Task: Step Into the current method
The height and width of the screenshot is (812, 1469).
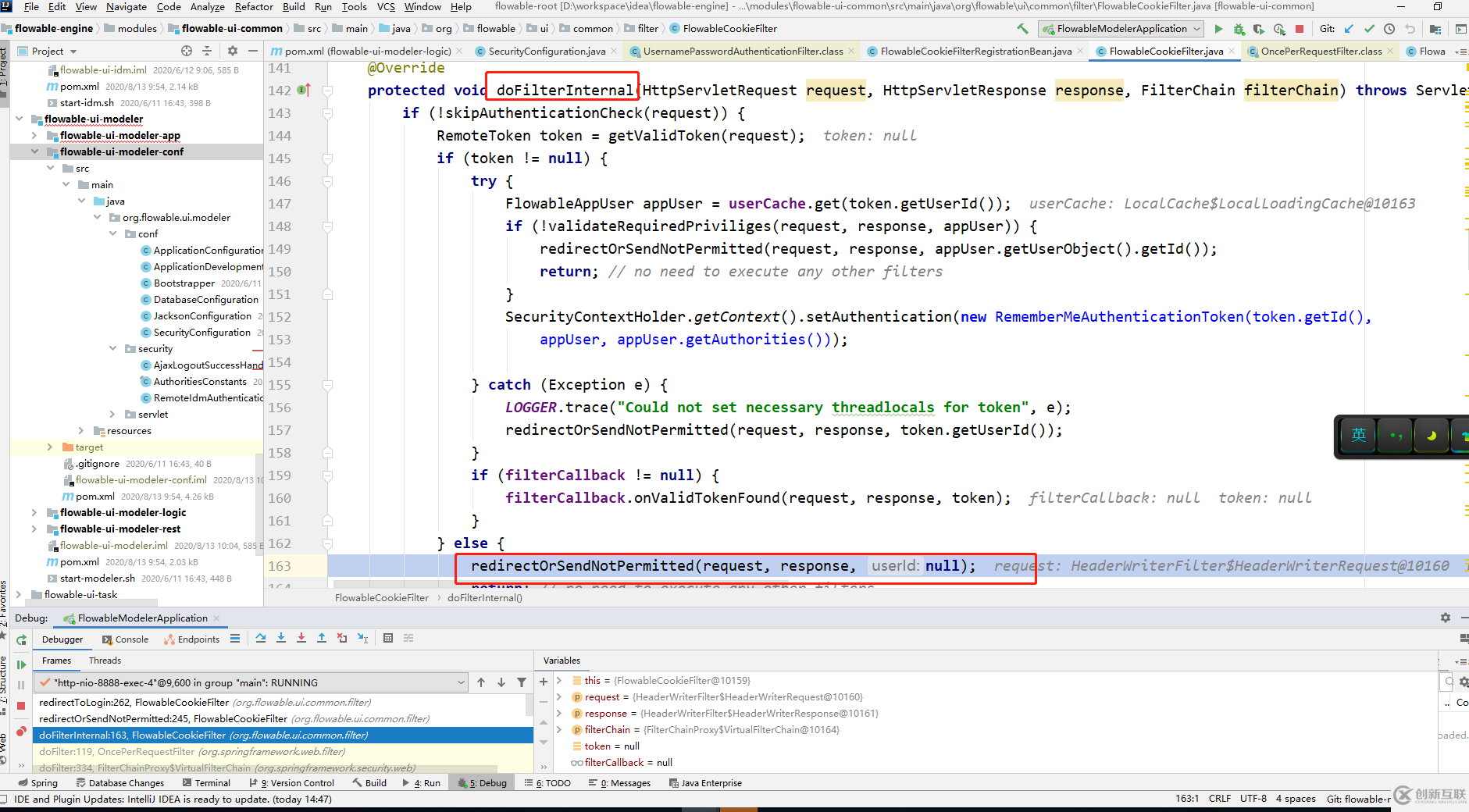Action: [x=281, y=638]
